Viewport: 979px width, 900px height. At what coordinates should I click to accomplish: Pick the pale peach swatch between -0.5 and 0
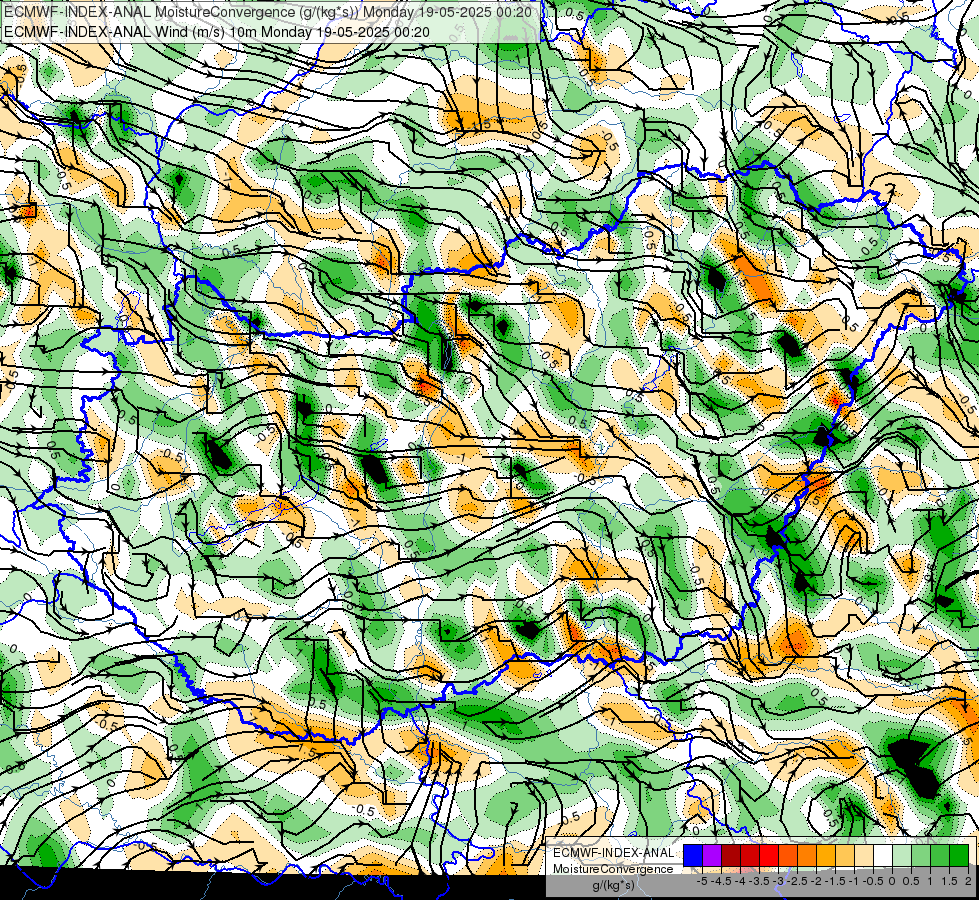click(864, 855)
